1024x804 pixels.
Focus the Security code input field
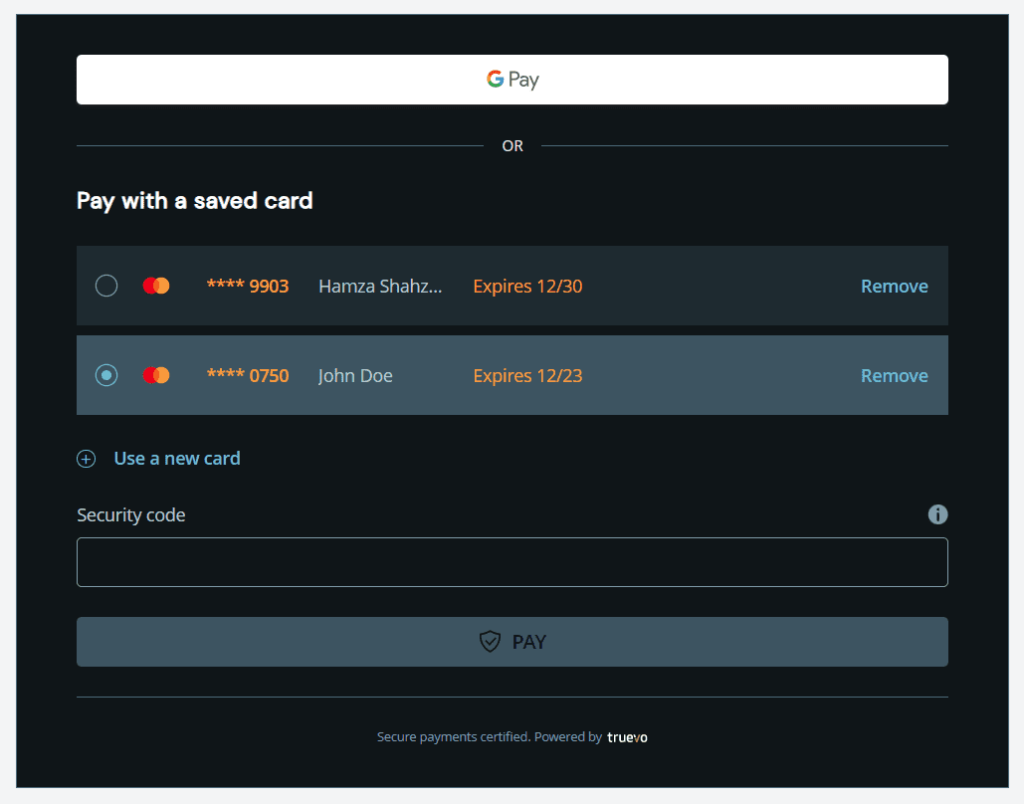point(512,562)
